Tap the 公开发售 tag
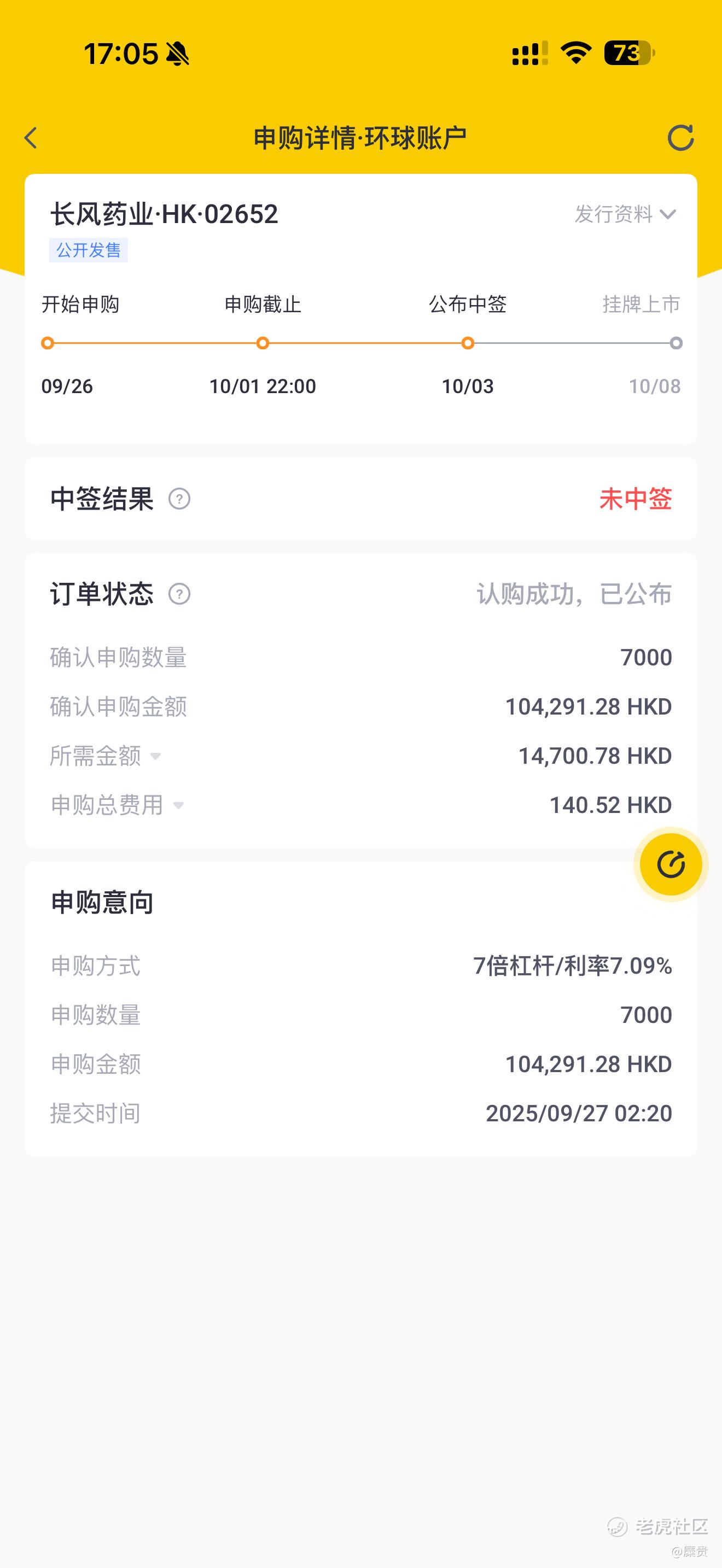This screenshot has width=722, height=1568. pos(88,250)
